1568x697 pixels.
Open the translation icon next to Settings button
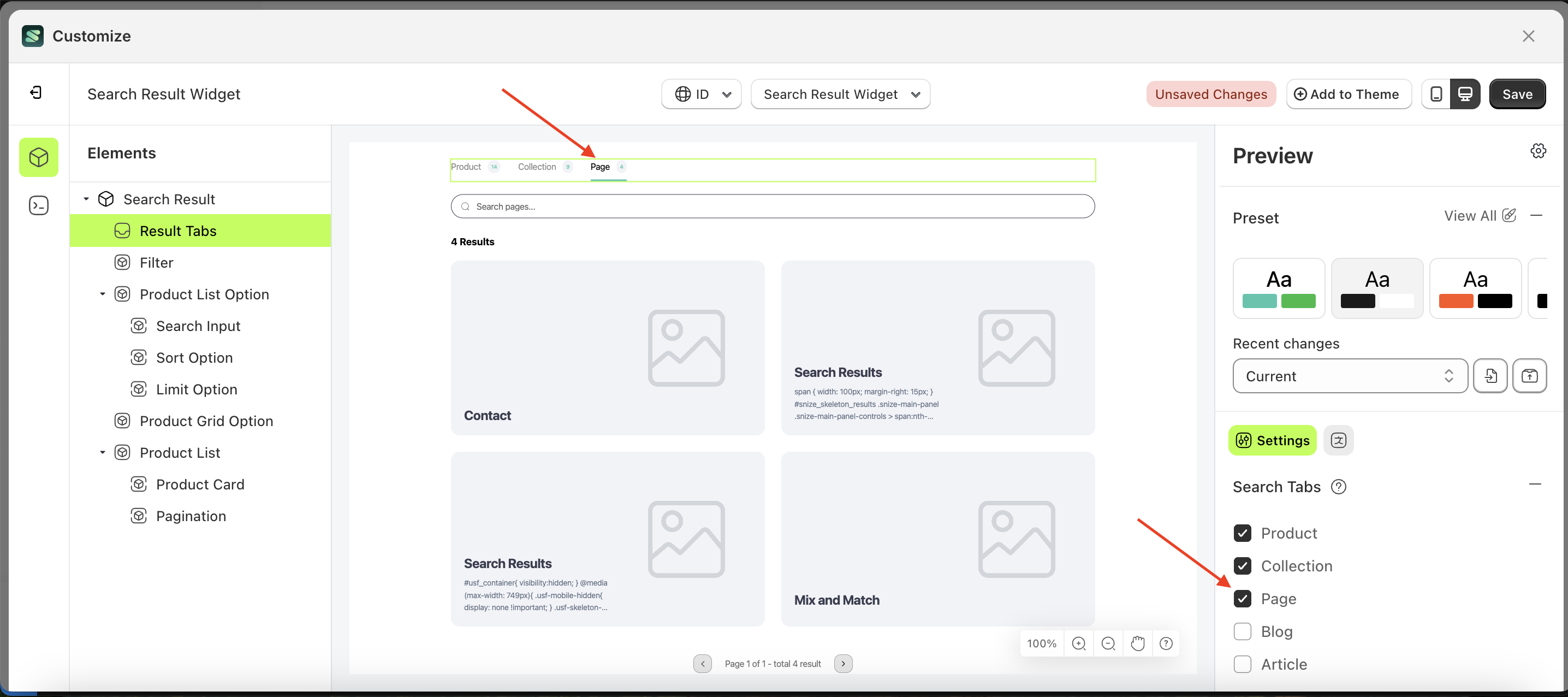(1338, 440)
